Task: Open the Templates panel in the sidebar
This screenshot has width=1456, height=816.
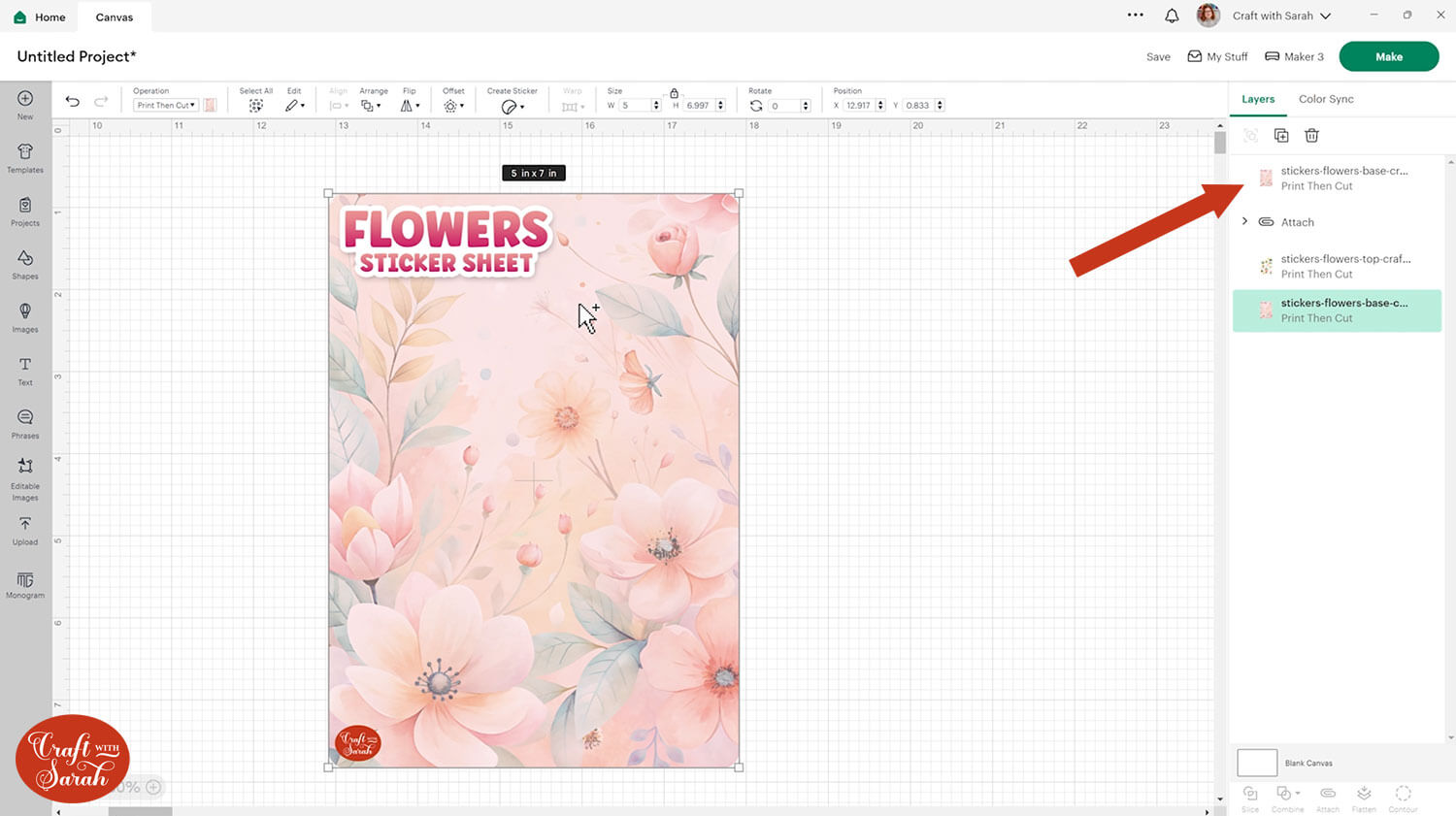Action: click(x=25, y=157)
